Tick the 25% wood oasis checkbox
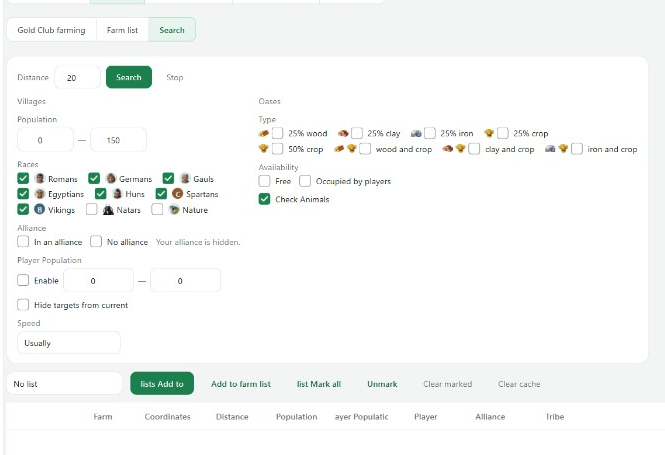The width and height of the screenshot is (665, 455). point(277,133)
